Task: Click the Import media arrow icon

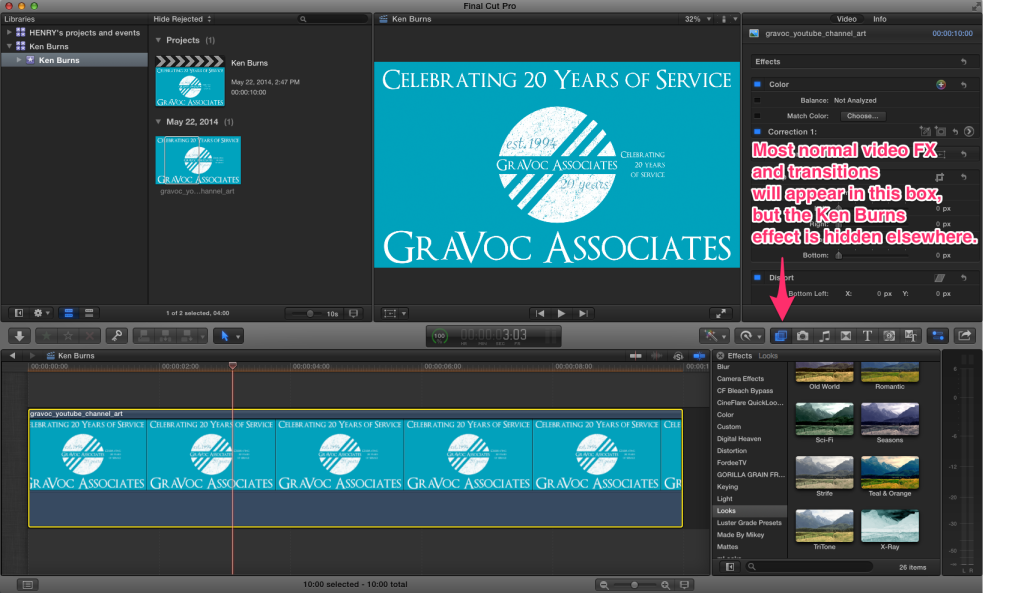Action: (x=19, y=336)
